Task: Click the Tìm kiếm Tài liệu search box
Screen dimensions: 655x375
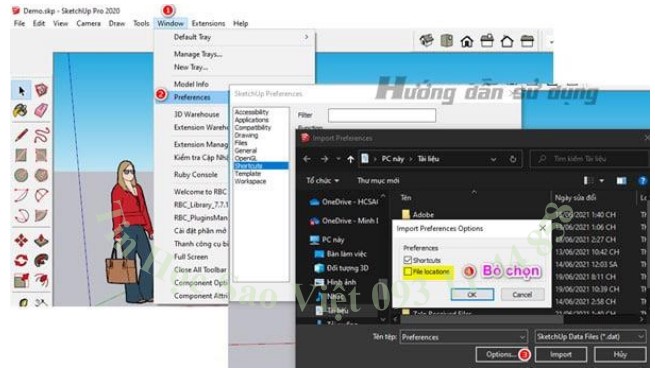Action: tap(590, 159)
